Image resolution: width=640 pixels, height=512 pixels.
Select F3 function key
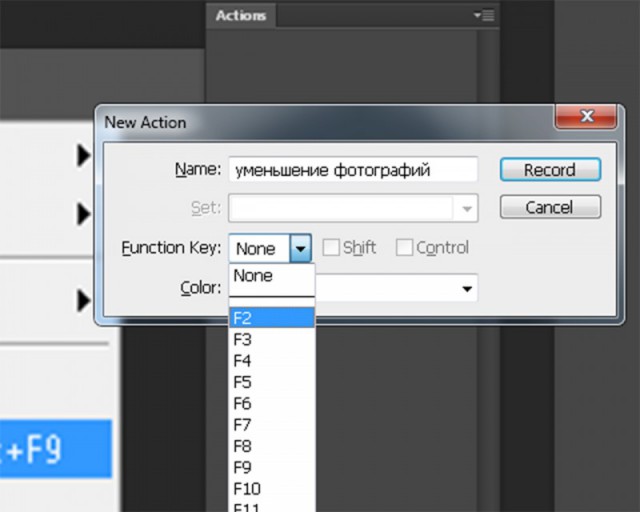coord(272,339)
